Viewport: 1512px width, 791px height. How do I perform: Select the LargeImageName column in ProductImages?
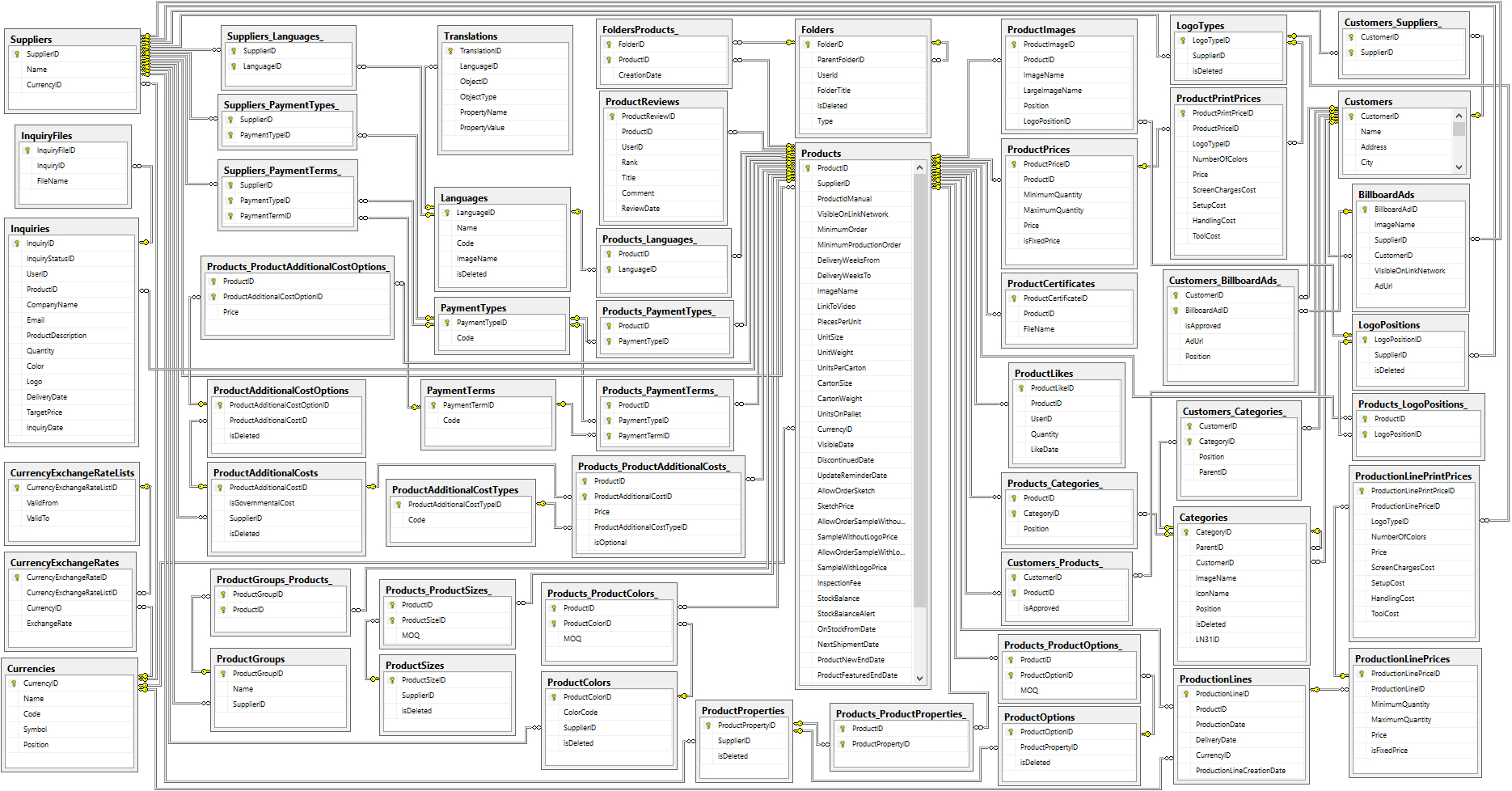pyautogui.click(x=1068, y=91)
